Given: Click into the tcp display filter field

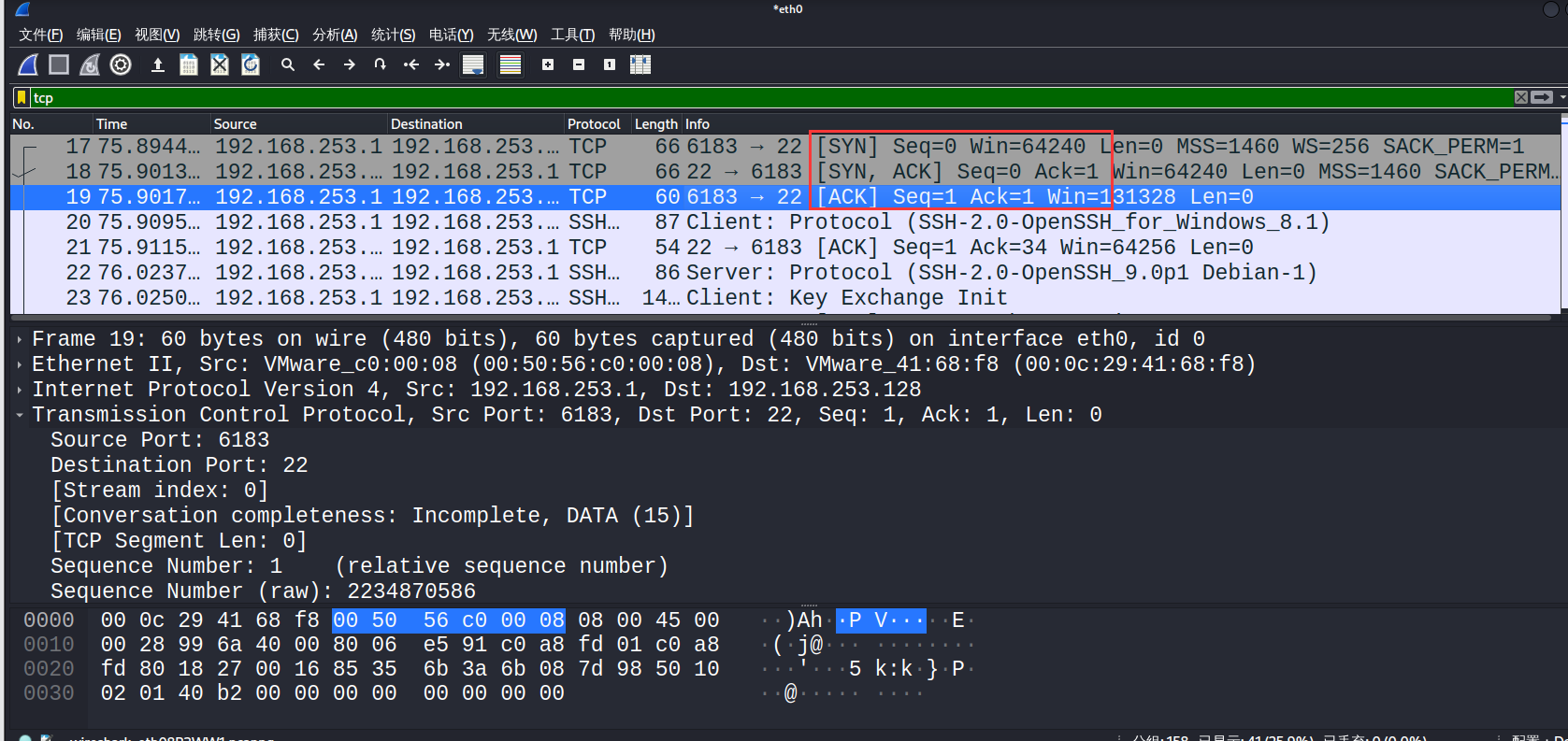Looking at the screenshot, I should tap(771, 97).
